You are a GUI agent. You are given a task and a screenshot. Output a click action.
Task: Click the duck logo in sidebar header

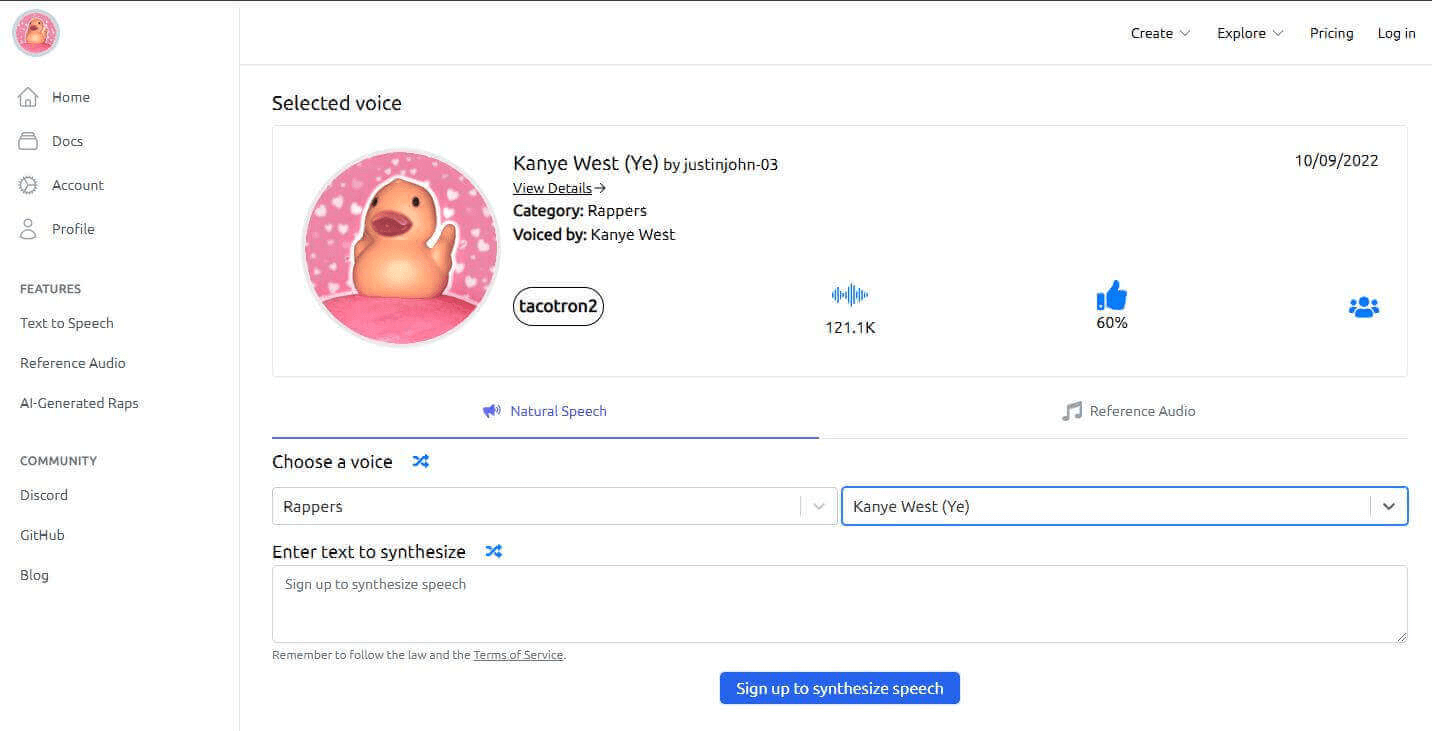pyautogui.click(x=36, y=33)
